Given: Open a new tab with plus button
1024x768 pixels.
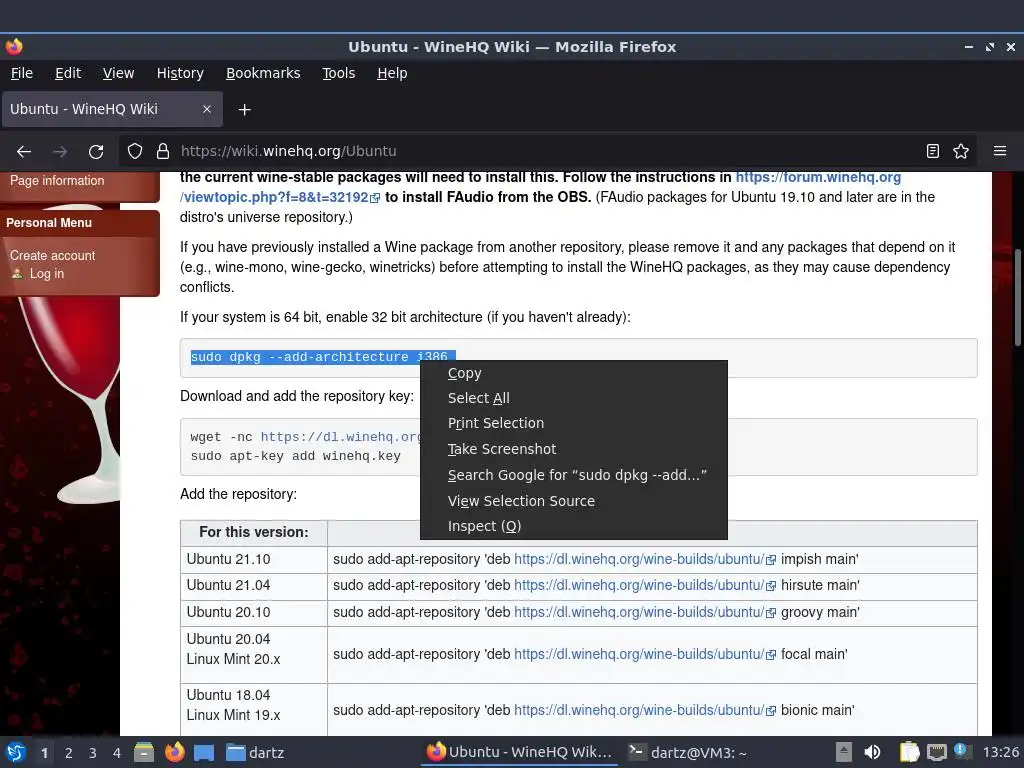Looking at the screenshot, I should [x=244, y=110].
